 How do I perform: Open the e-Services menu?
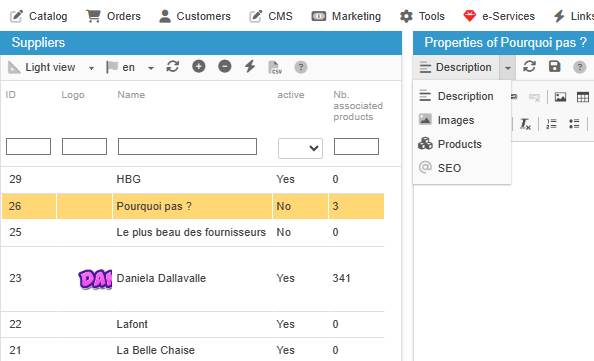click(499, 16)
